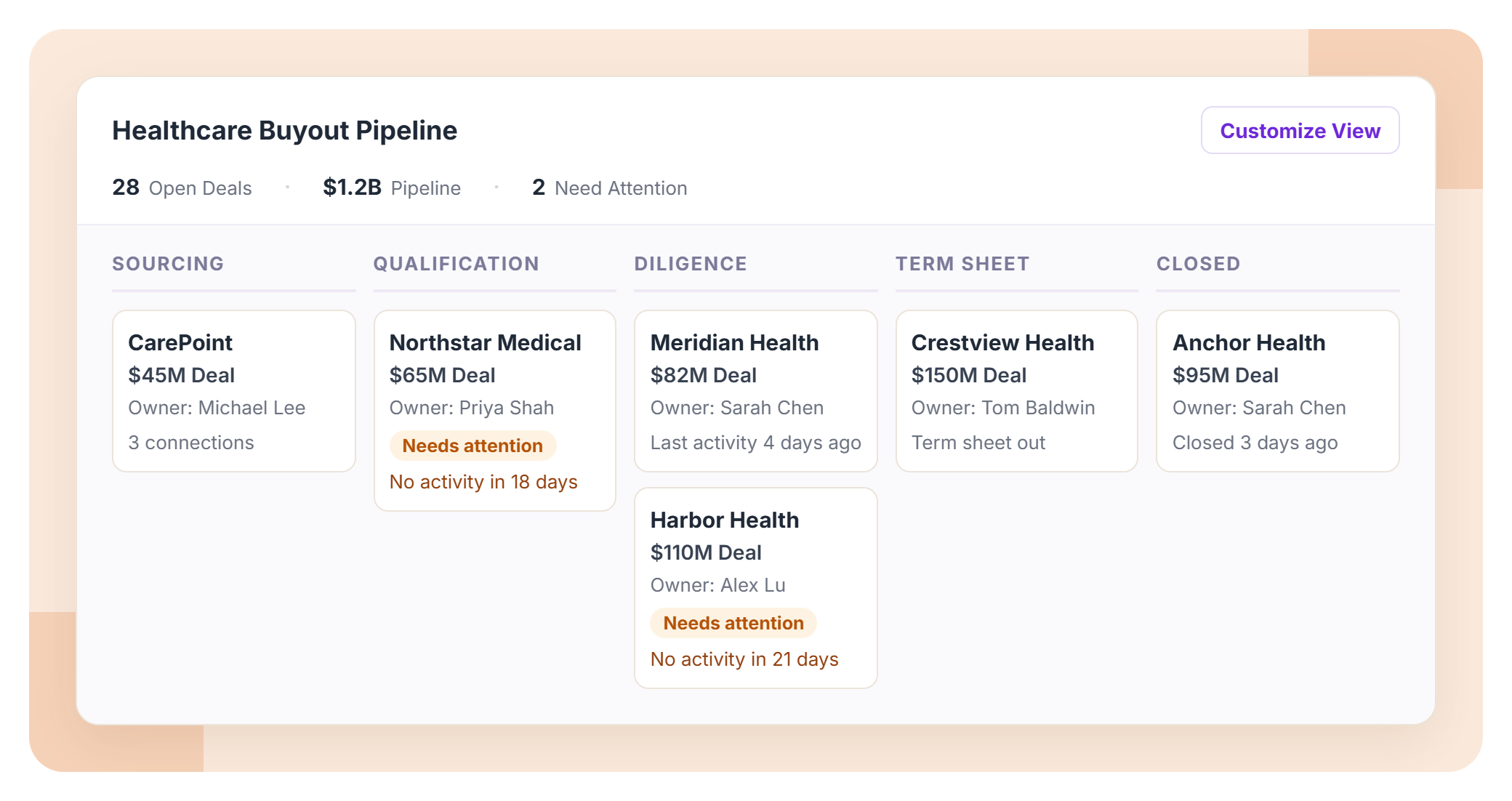Click the Qualification column header

(457, 264)
